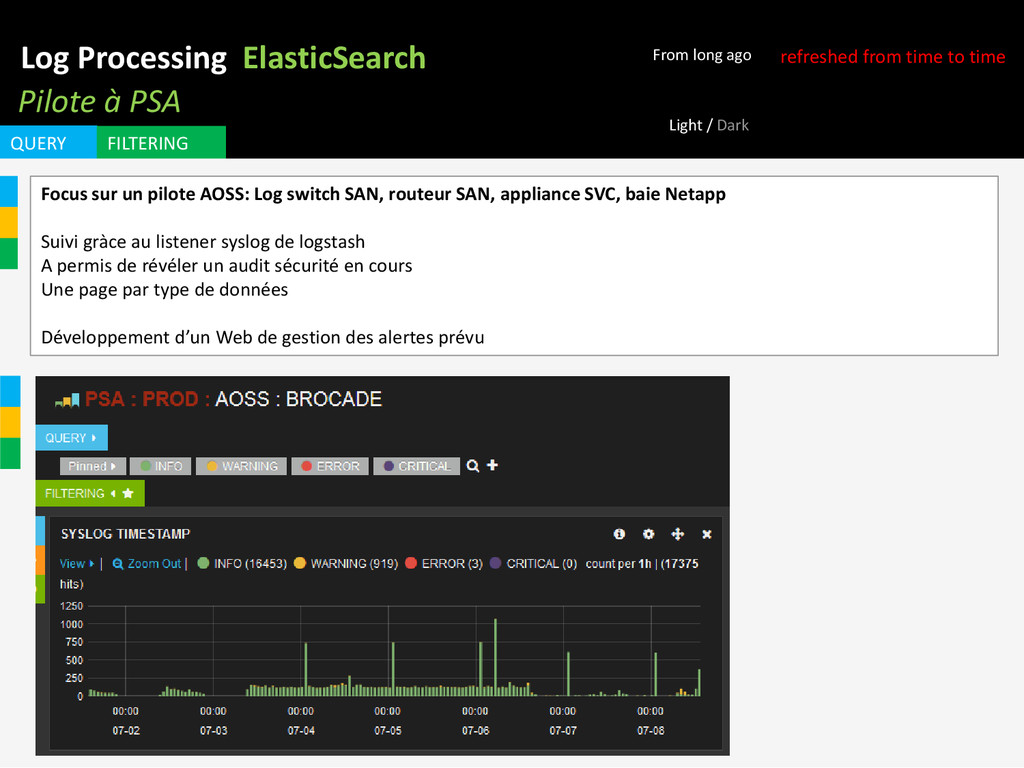Click the 07-06 date label on chart axis
This screenshot has height=768, width=1024.
point(475,731)
